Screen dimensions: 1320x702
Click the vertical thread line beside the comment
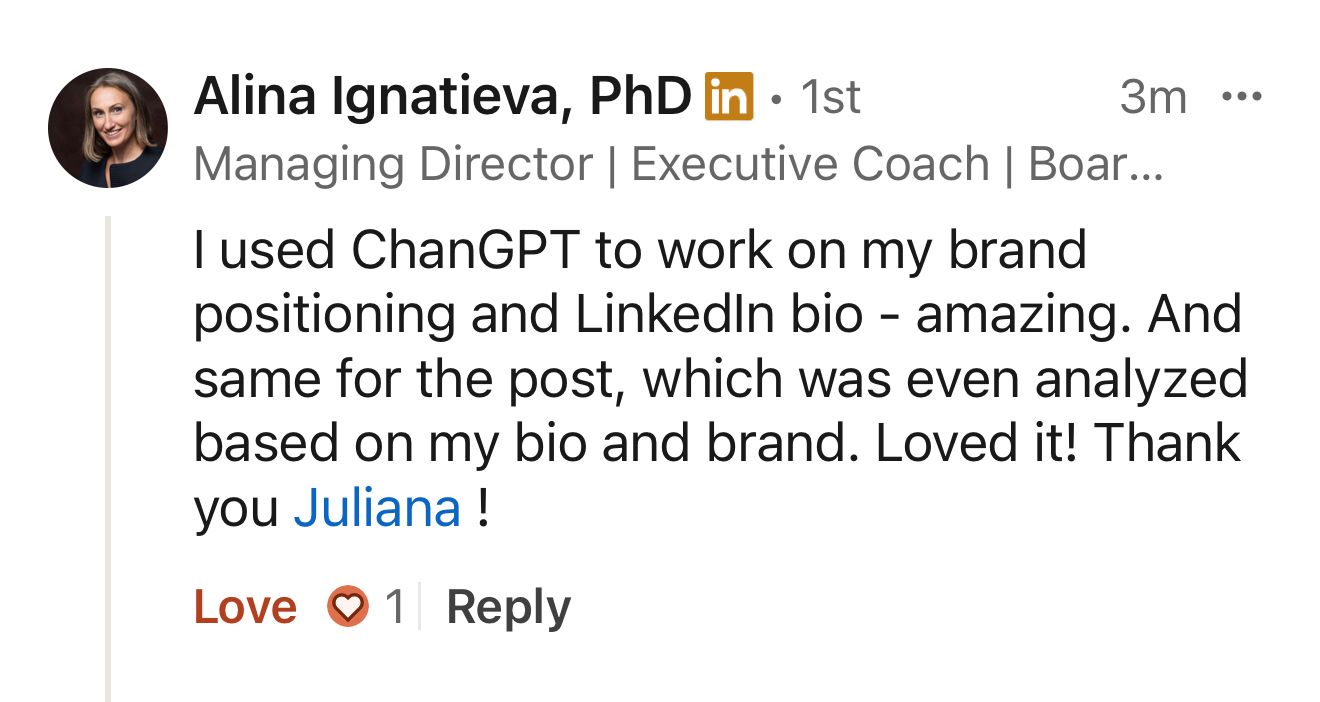pyautogui.click(x=107, y=450)
